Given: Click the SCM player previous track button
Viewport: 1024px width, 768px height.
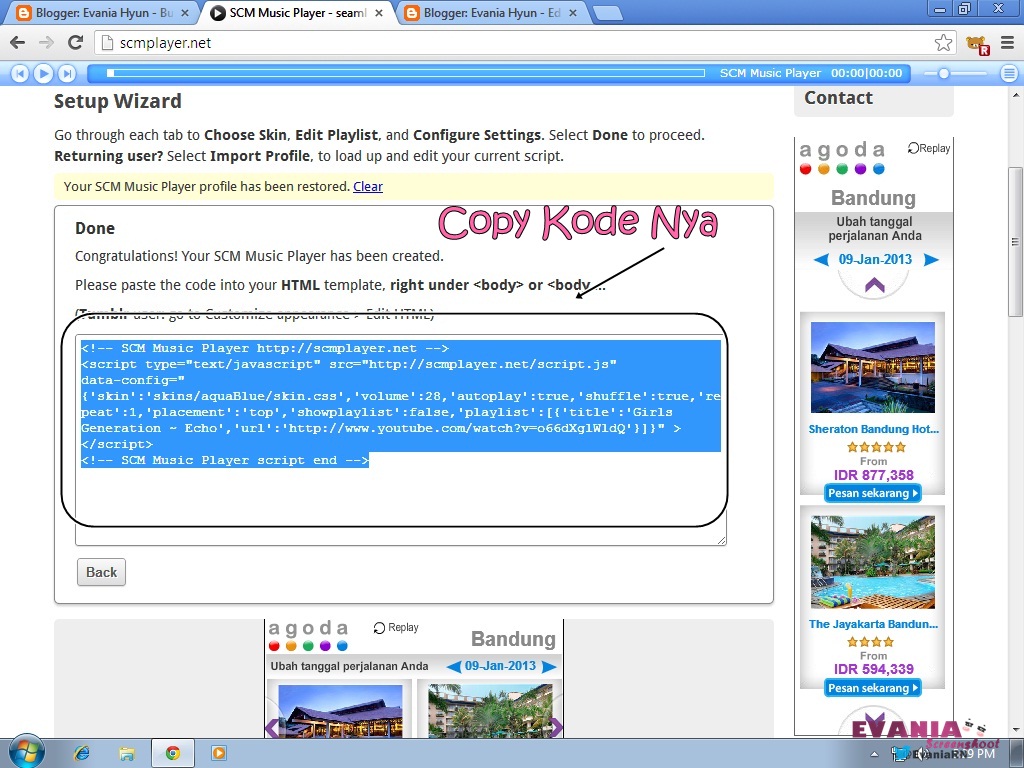Looking at the screenshot, I should click(x=20, y=74).
